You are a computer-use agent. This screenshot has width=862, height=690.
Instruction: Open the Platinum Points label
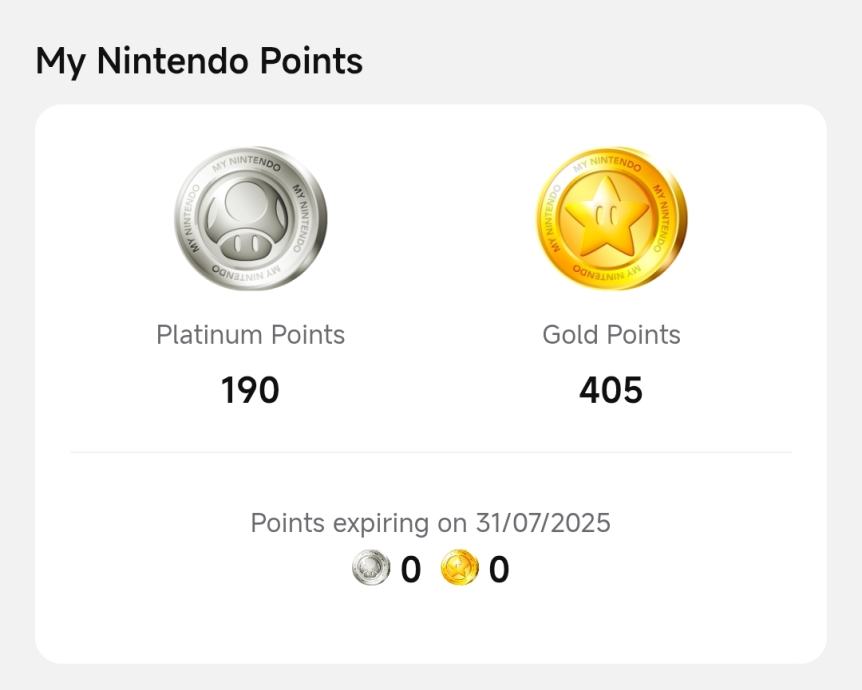click(250, 335)
